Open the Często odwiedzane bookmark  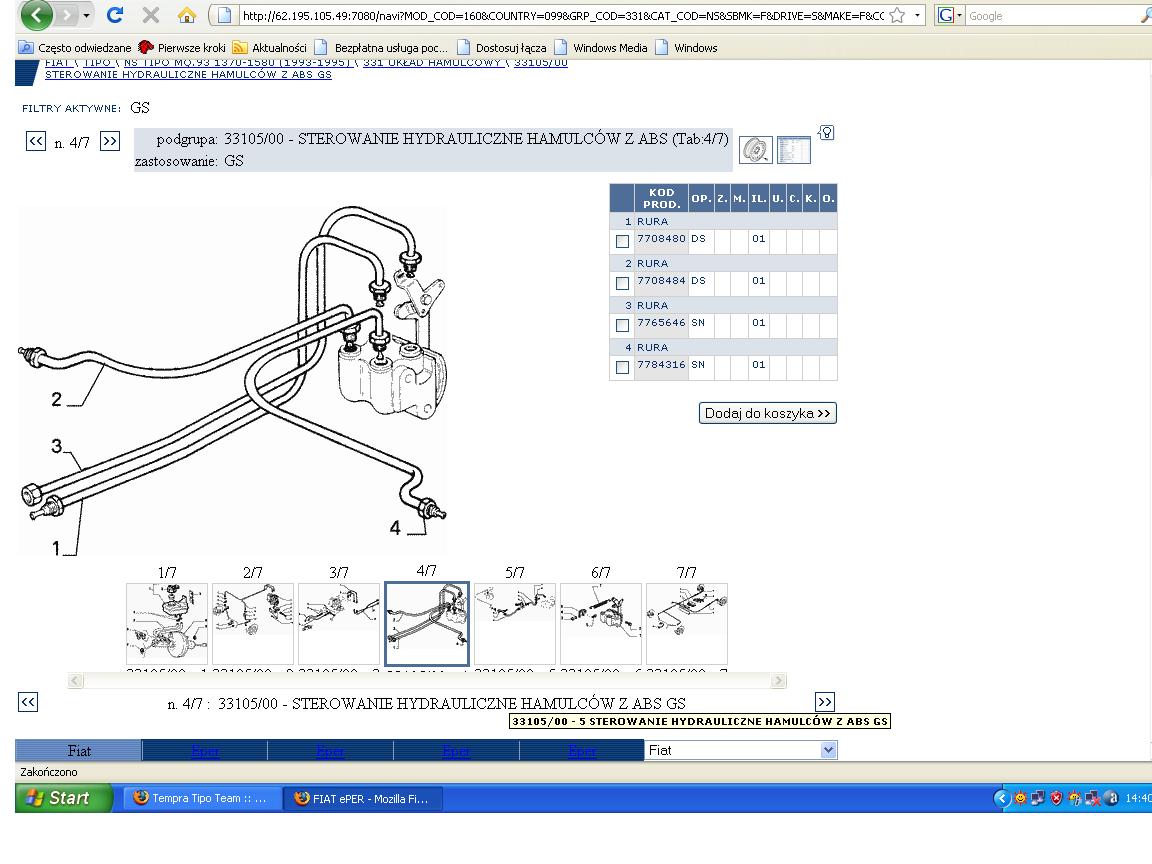coord(75,48)
